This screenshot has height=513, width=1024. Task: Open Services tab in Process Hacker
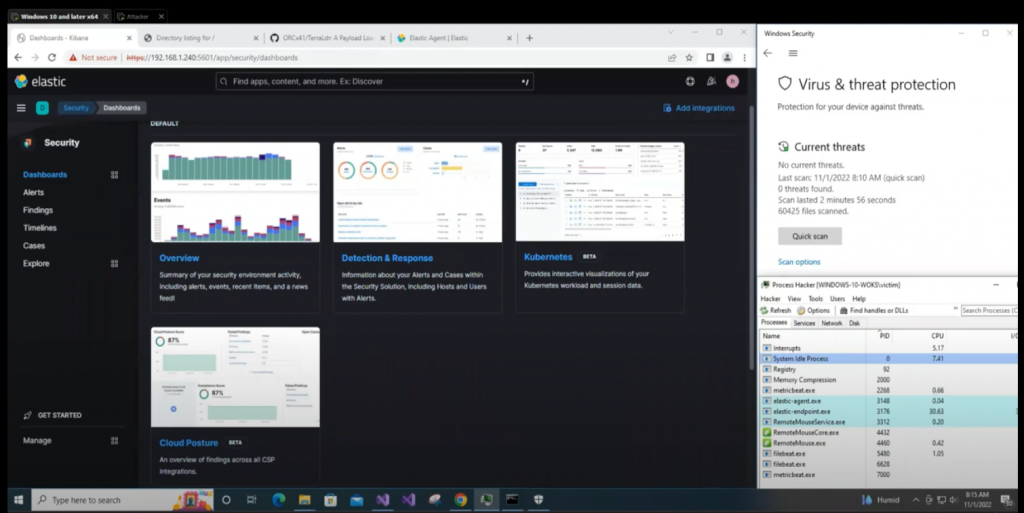pyautogui.click(x=804, y=323)
